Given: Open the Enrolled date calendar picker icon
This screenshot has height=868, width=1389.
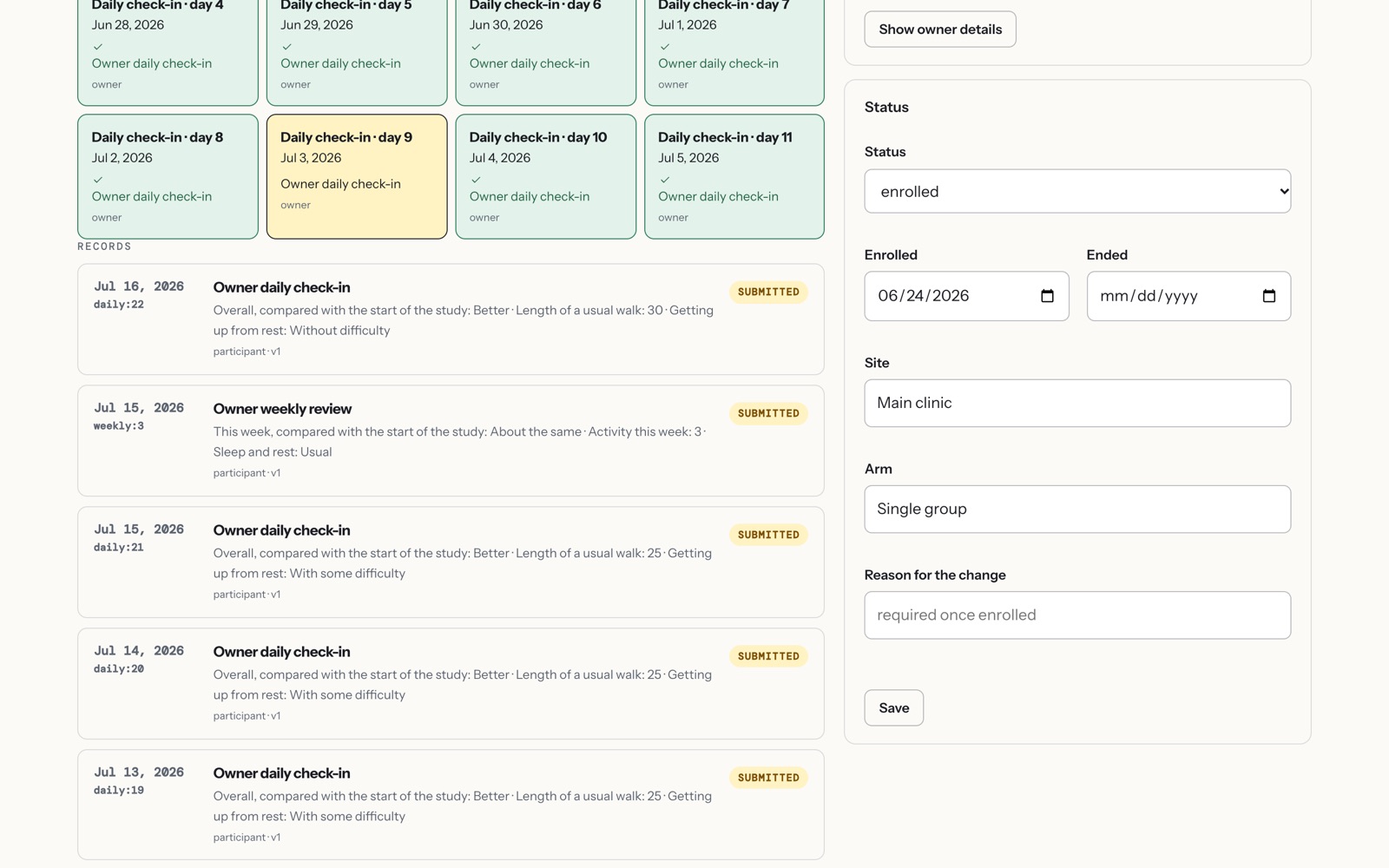Looking at the screenshot, I should click(x=1047, y=296).
